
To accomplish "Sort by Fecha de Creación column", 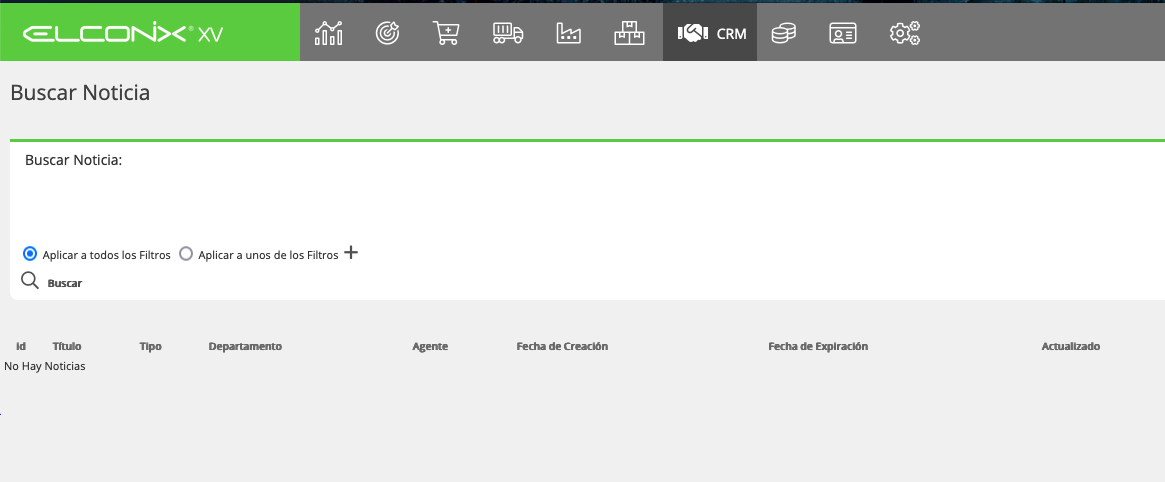I will [562, 346].
